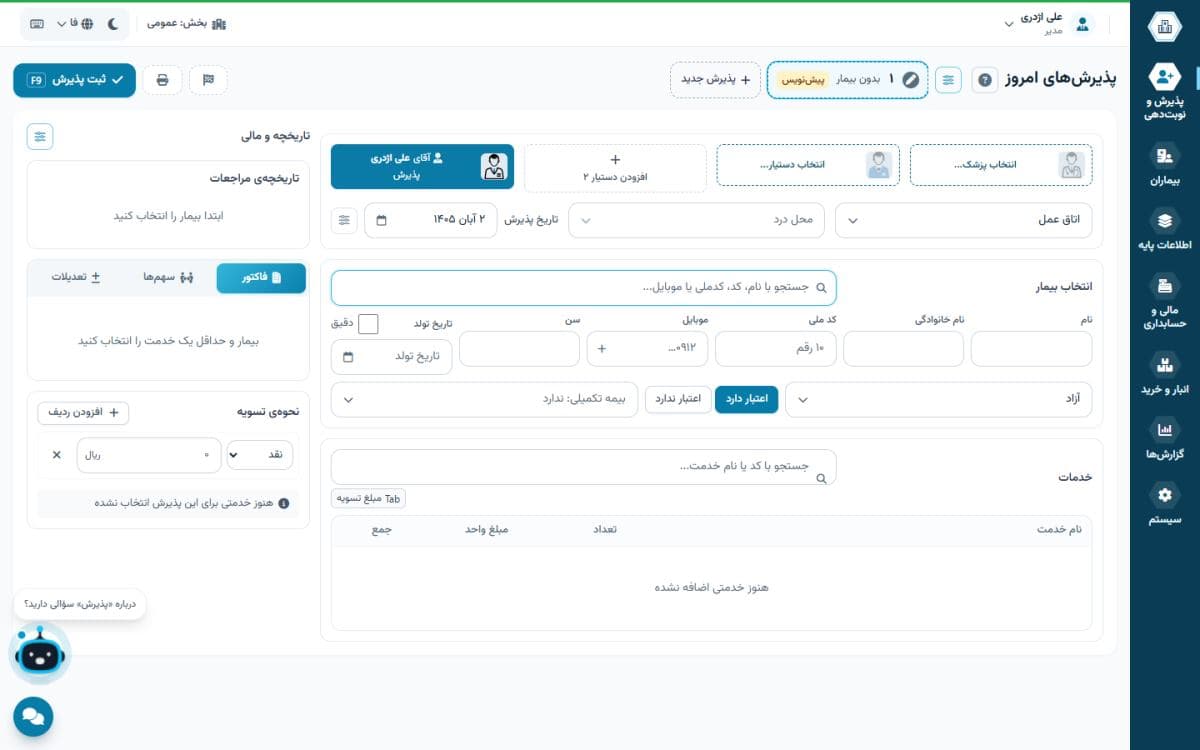This screenshot has height=750, width=1200.
Task: Click the افزودن ردیف button
Action: (x=83, y=413)
